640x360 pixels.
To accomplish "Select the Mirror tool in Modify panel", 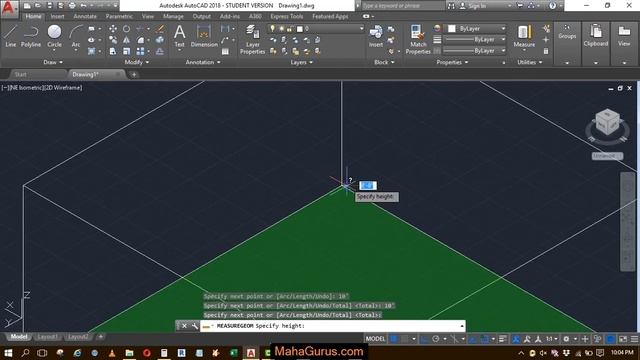I will tap(127, 40).
